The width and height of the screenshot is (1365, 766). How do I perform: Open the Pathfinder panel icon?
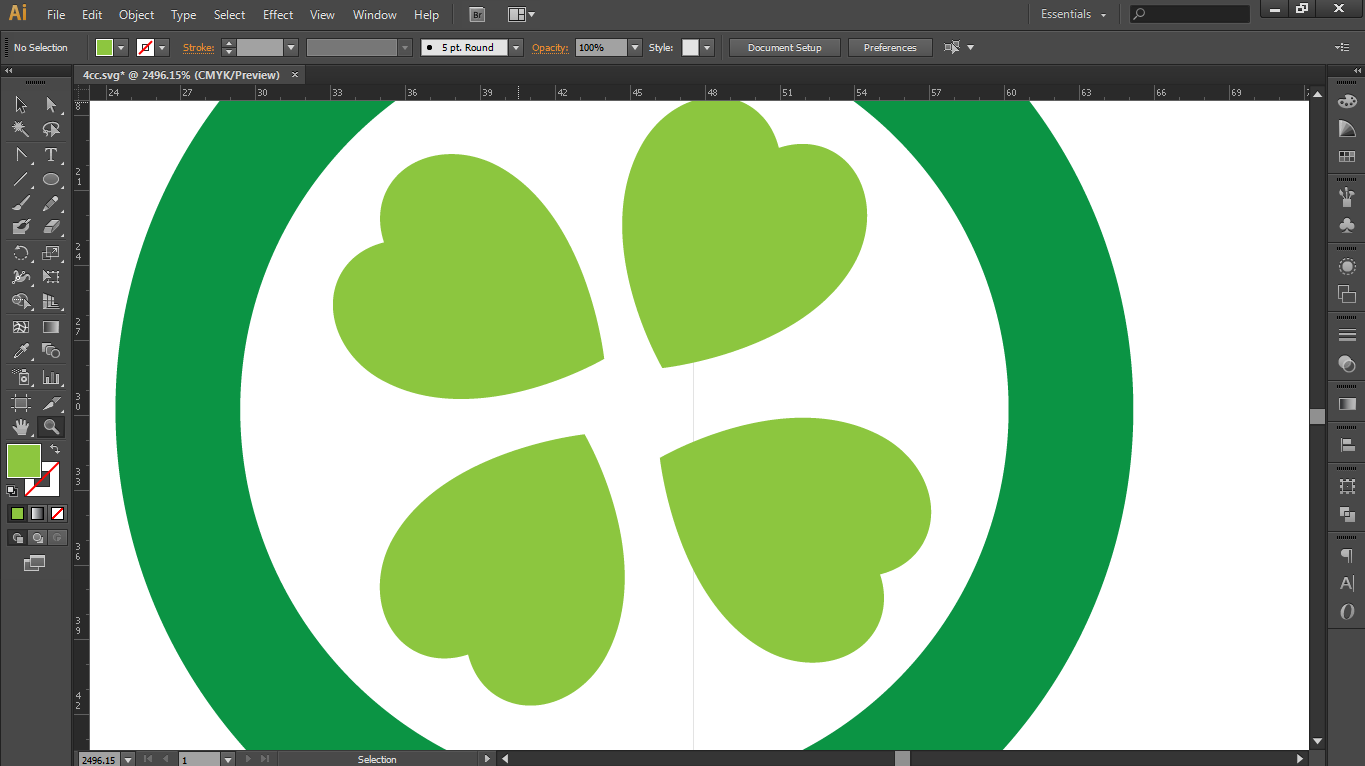click(x=1347, y=514)
